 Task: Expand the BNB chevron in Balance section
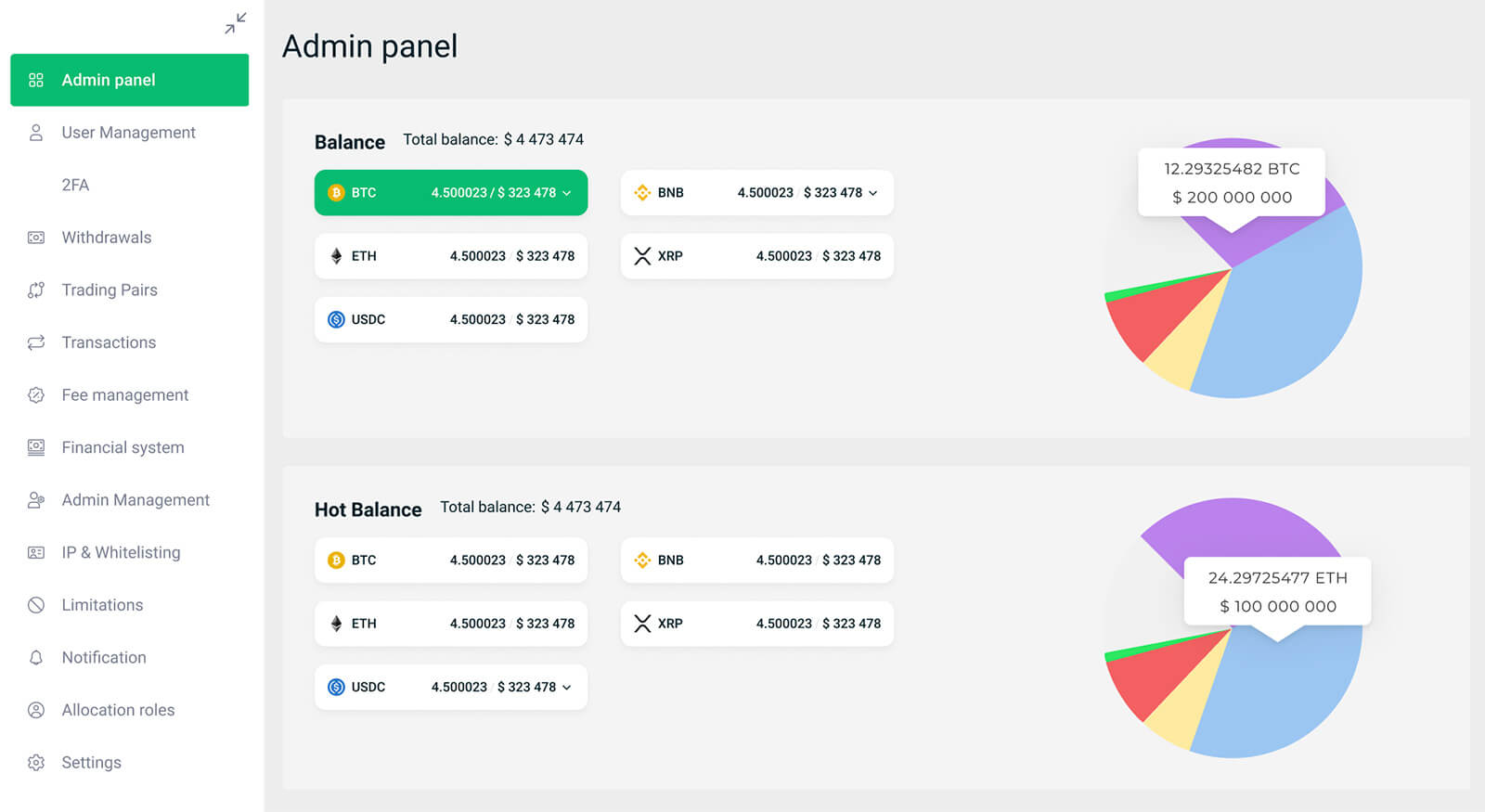[872, 193]
